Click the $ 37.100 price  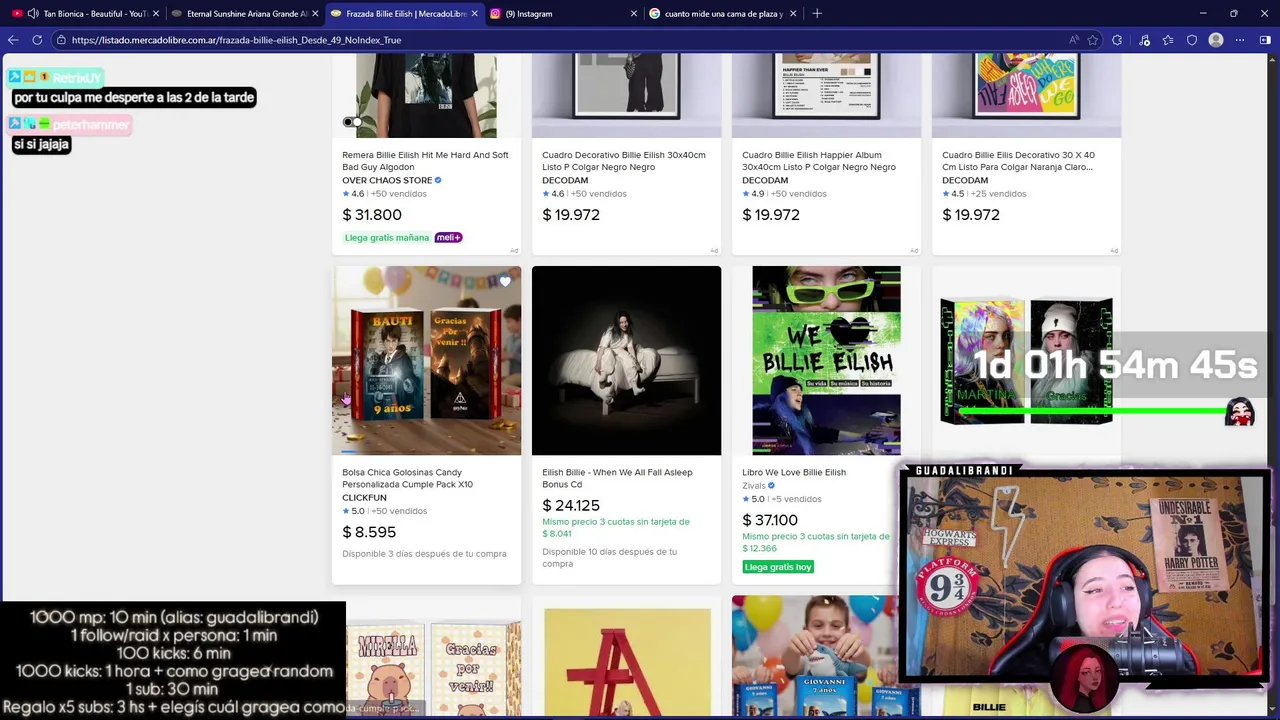point(770,520)
